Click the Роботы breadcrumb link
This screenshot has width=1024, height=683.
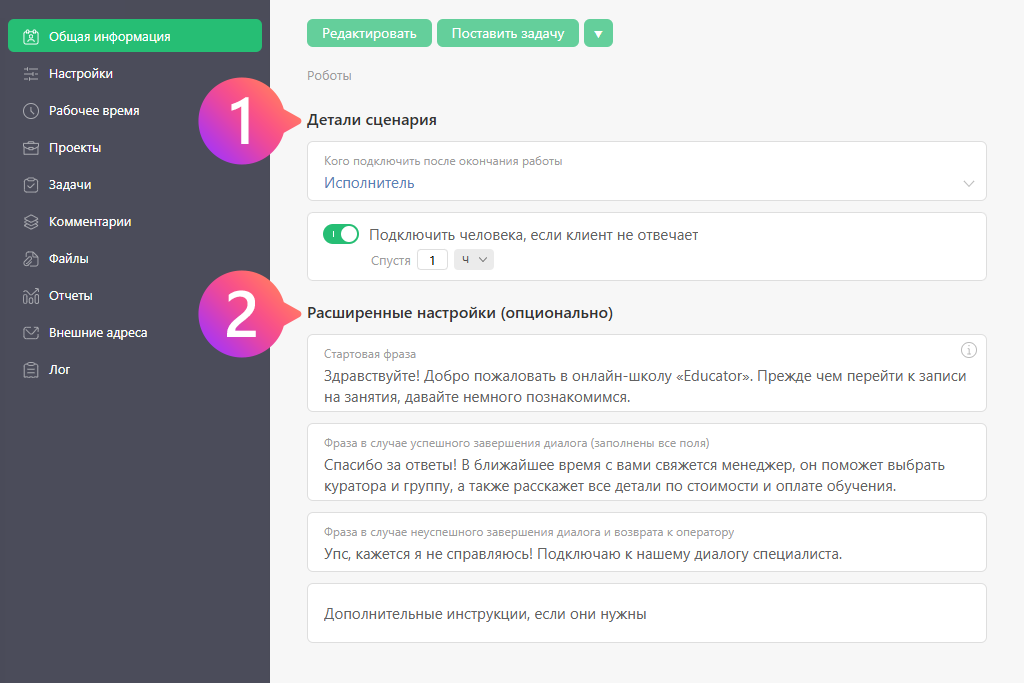pyautogui.click(x=329, y=76)
